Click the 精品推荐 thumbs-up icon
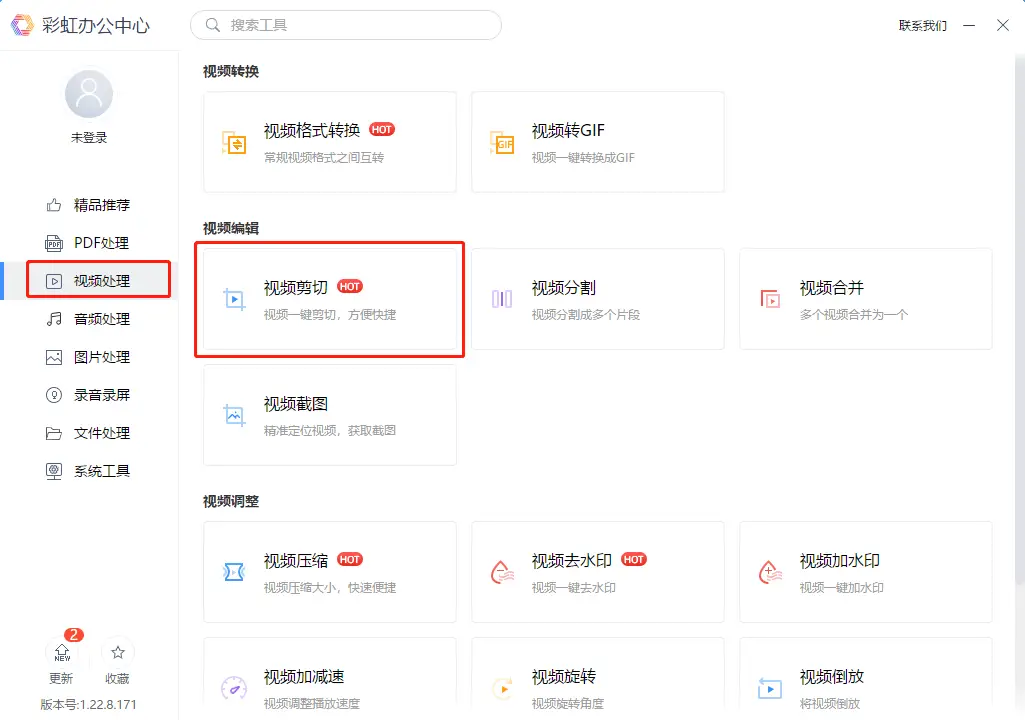The image size is (1025, 720). [54, 205]
